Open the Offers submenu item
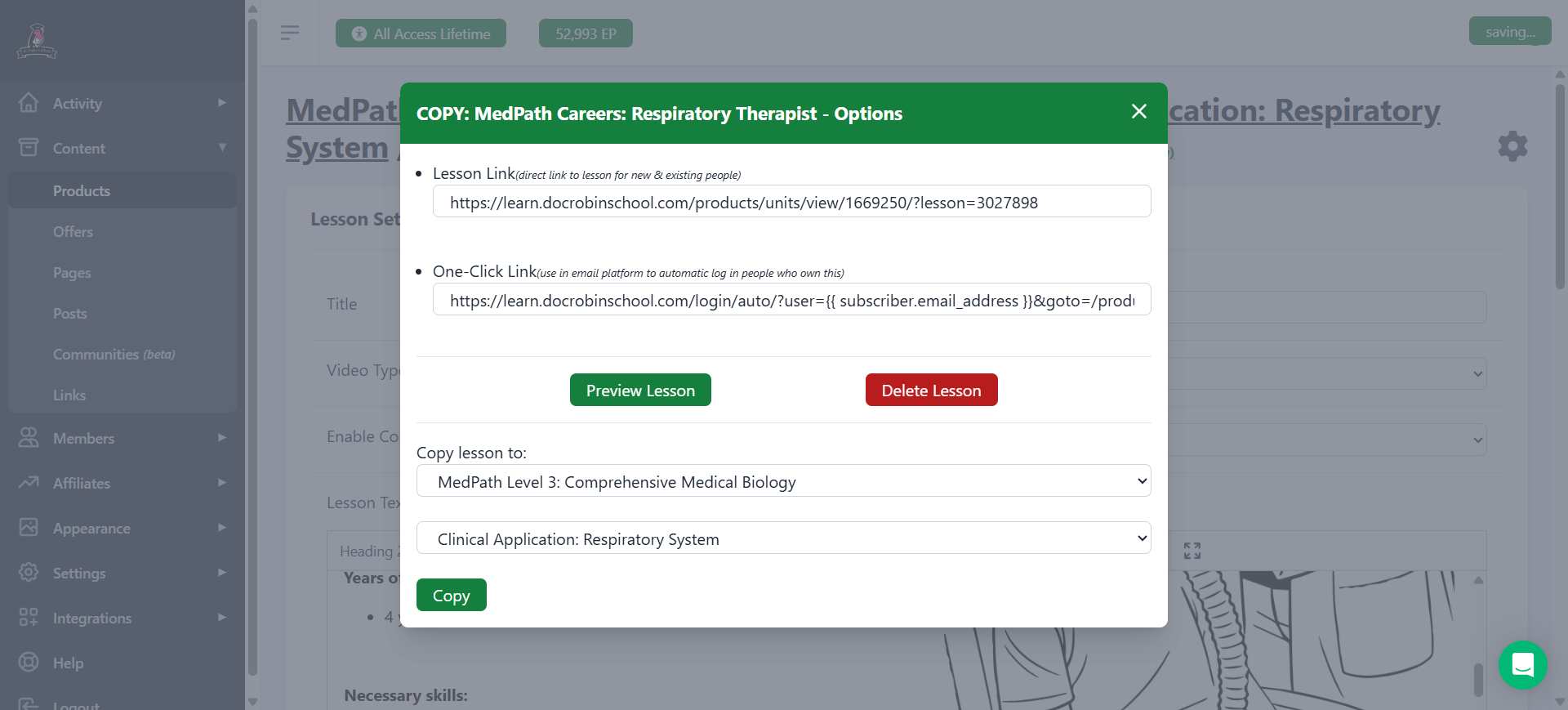 coord(73,232)
